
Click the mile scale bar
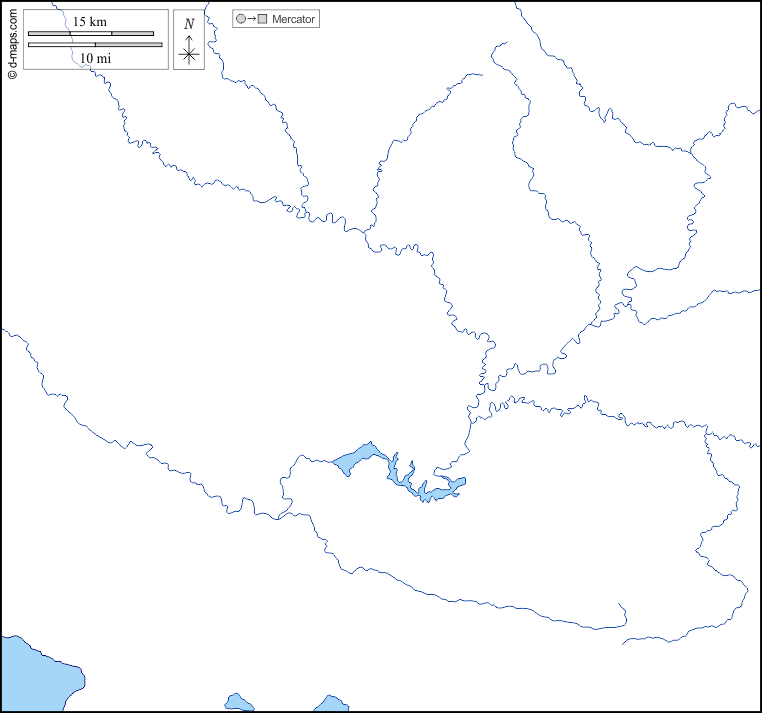(x=95, y=45)
